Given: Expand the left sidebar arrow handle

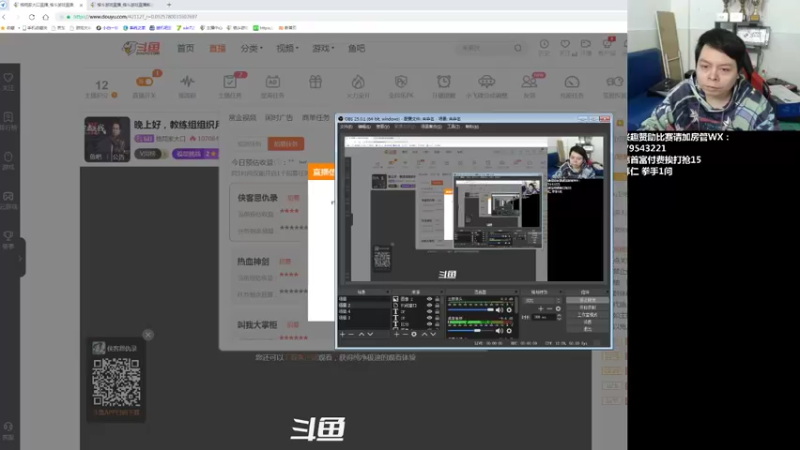Looking at the screenshot, I should pyautogui.click(x=20, y=258).
